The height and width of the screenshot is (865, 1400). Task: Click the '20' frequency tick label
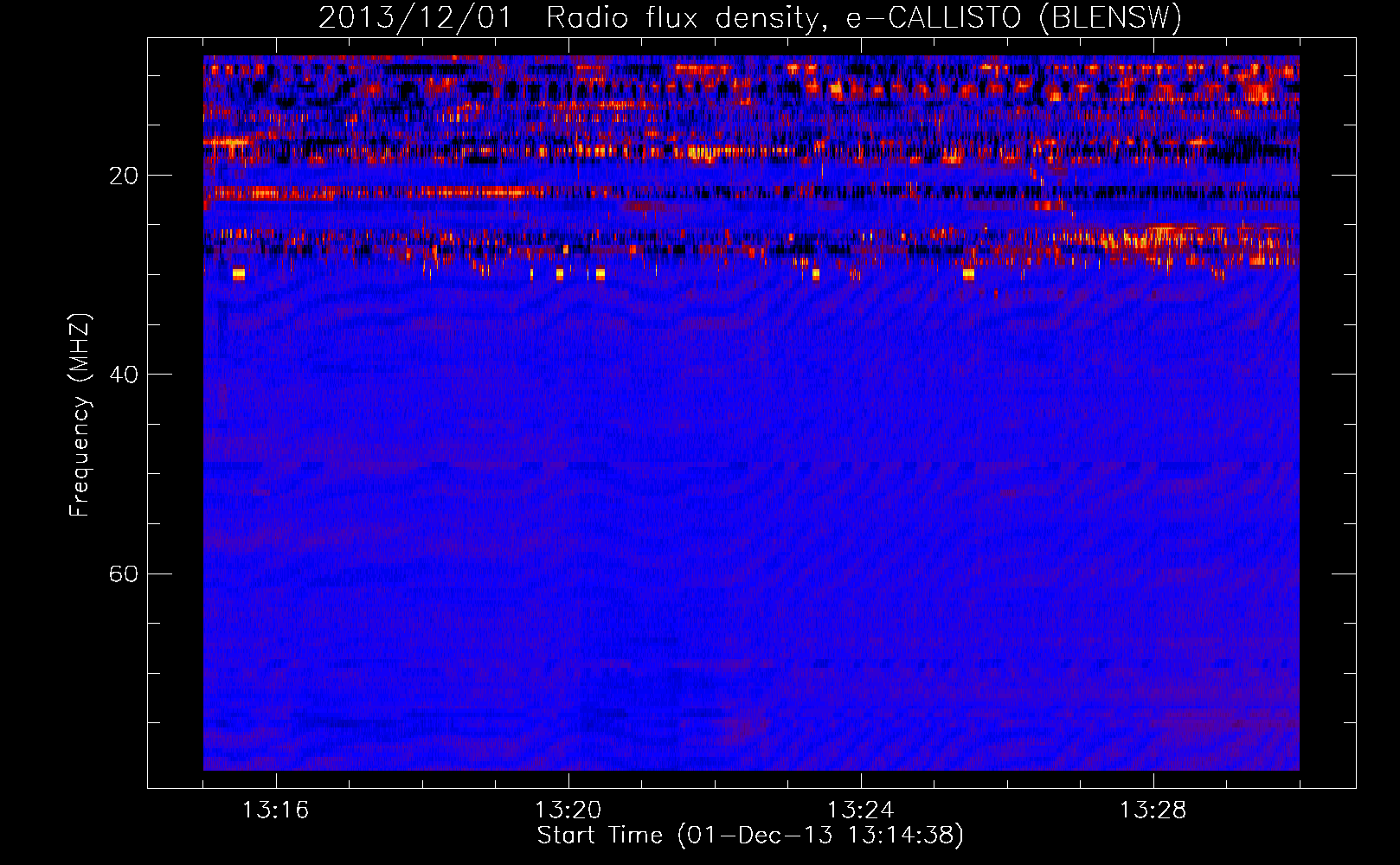click(x=124, y=176)
